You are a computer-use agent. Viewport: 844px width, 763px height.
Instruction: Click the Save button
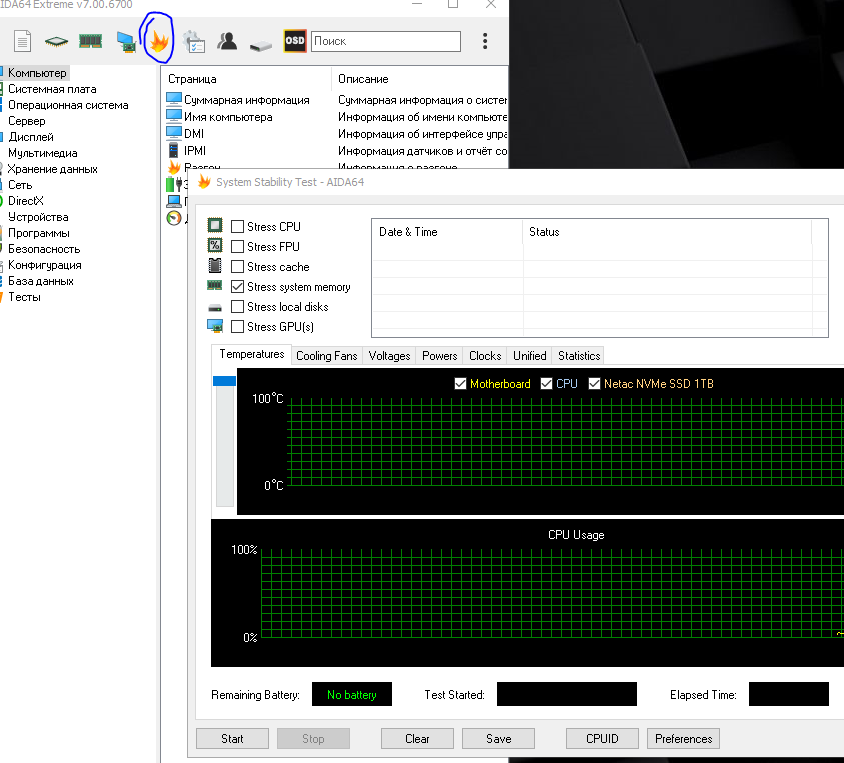click(498, 739)
